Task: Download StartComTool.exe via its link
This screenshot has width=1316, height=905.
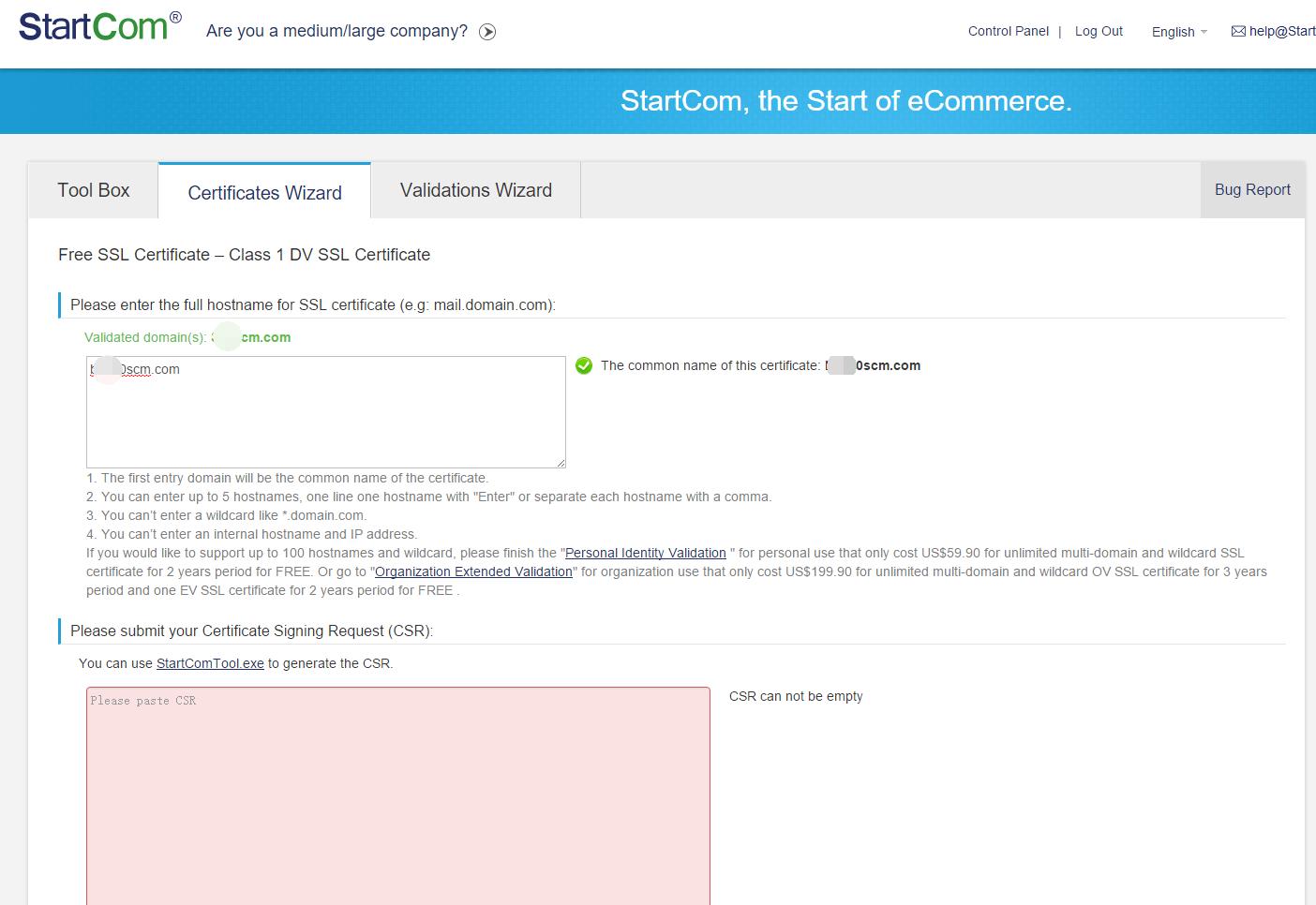Action: point(210,663)
